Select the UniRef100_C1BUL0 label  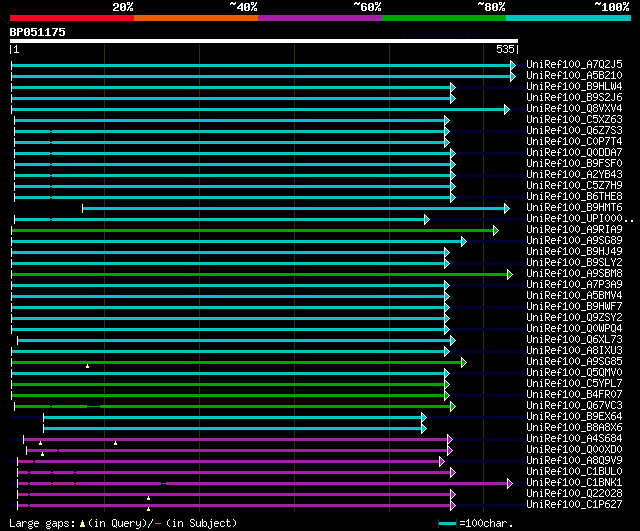click(574, 472)
